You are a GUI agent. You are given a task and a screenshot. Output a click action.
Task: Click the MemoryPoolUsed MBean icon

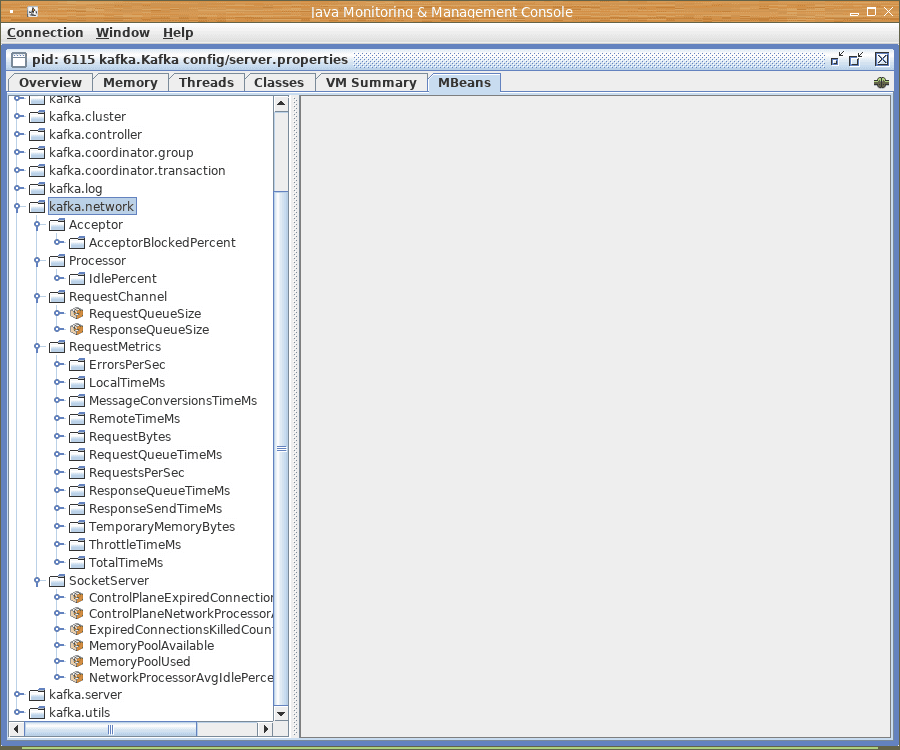click(76, 662)
